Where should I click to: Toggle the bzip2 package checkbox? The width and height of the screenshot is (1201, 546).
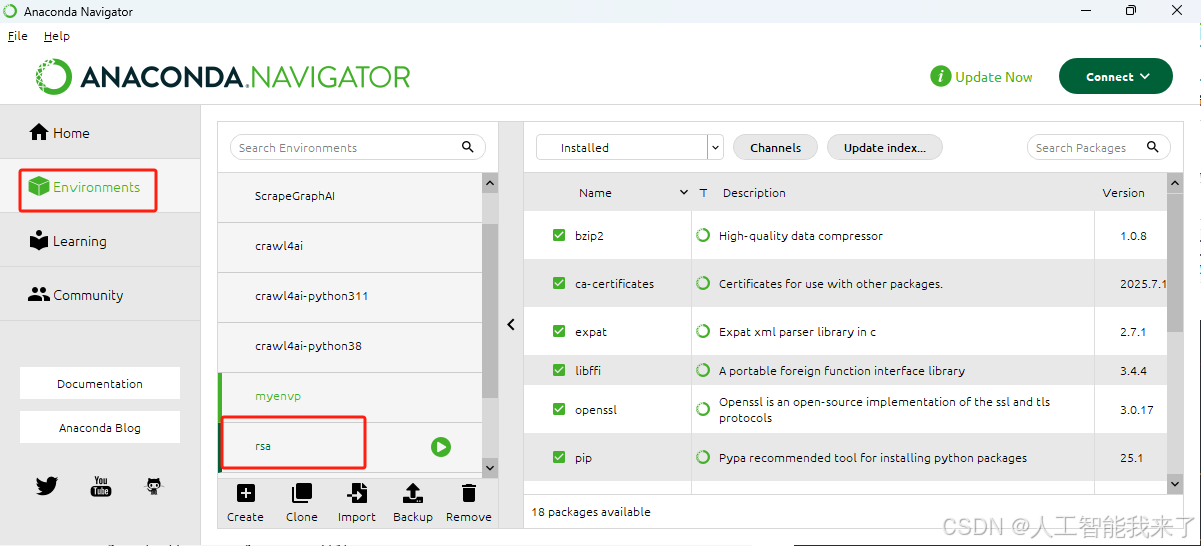click(x=559, y=236)
